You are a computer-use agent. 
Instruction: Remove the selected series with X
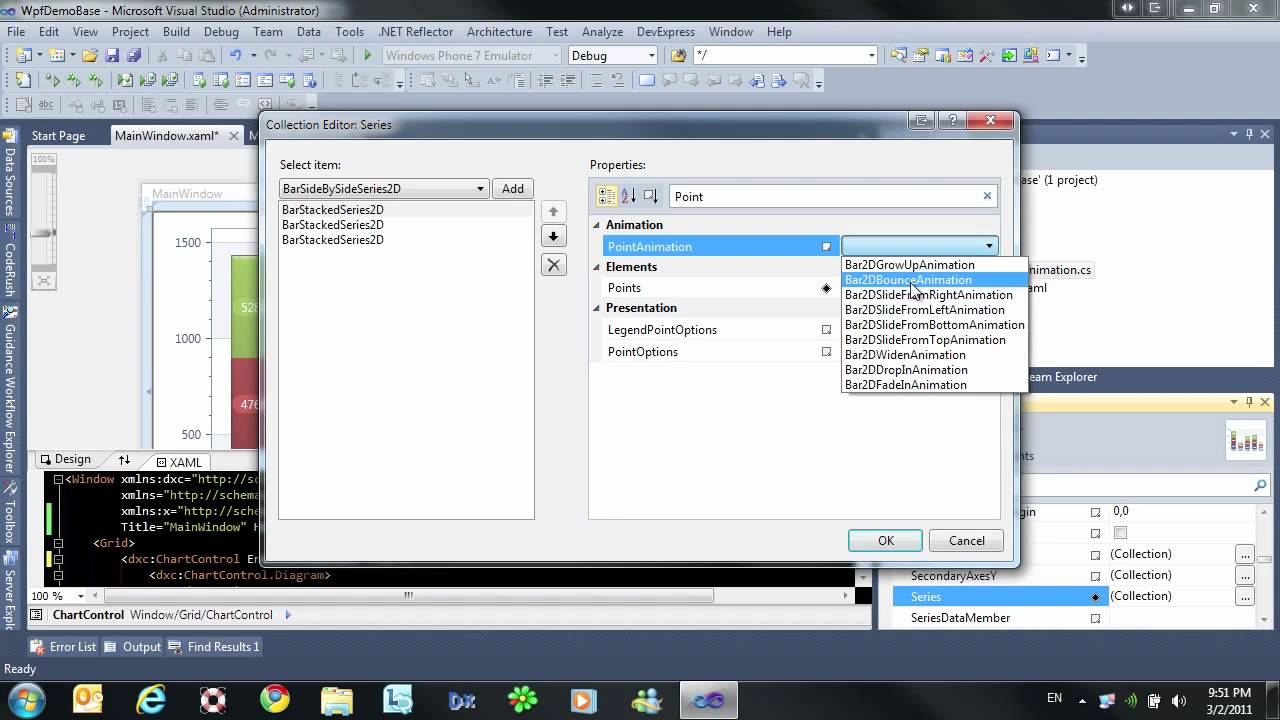(553, 265)
